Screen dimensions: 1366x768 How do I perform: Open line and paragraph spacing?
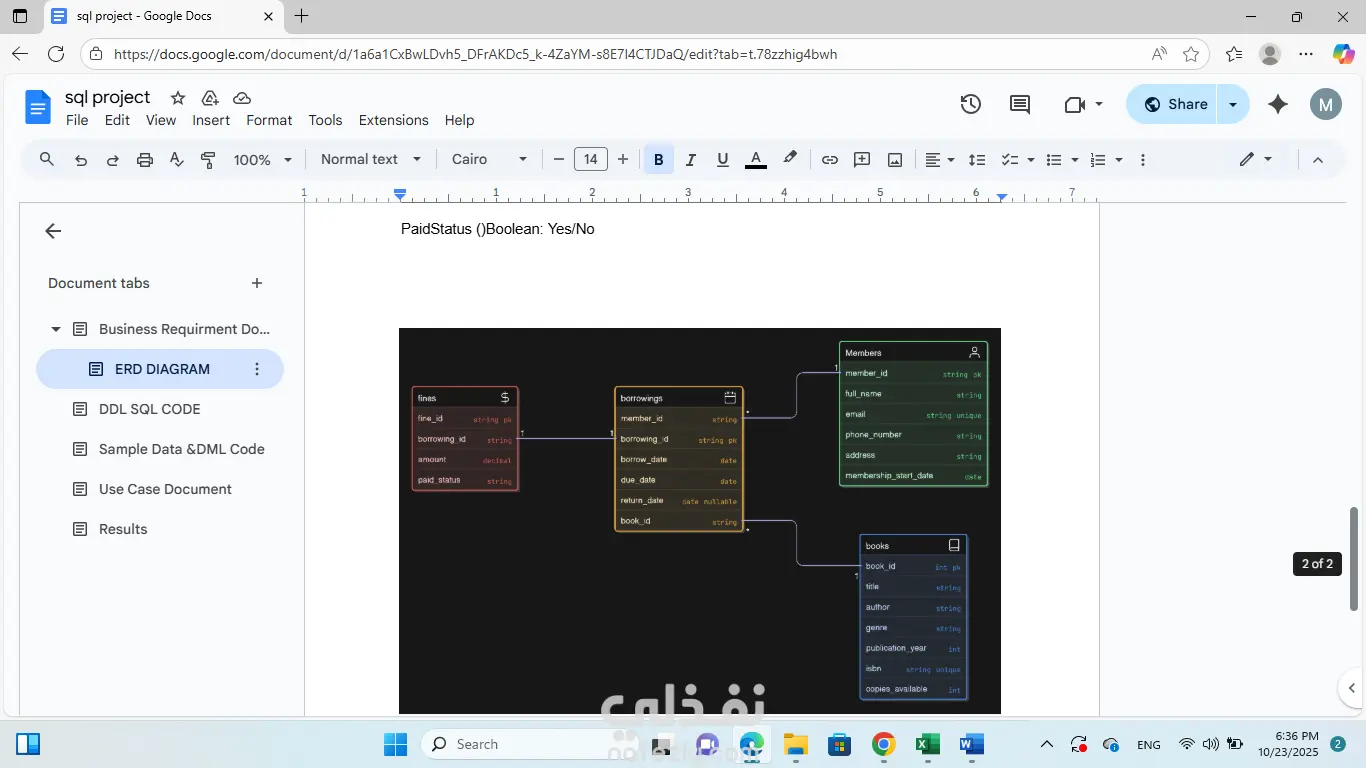(977, 160)
